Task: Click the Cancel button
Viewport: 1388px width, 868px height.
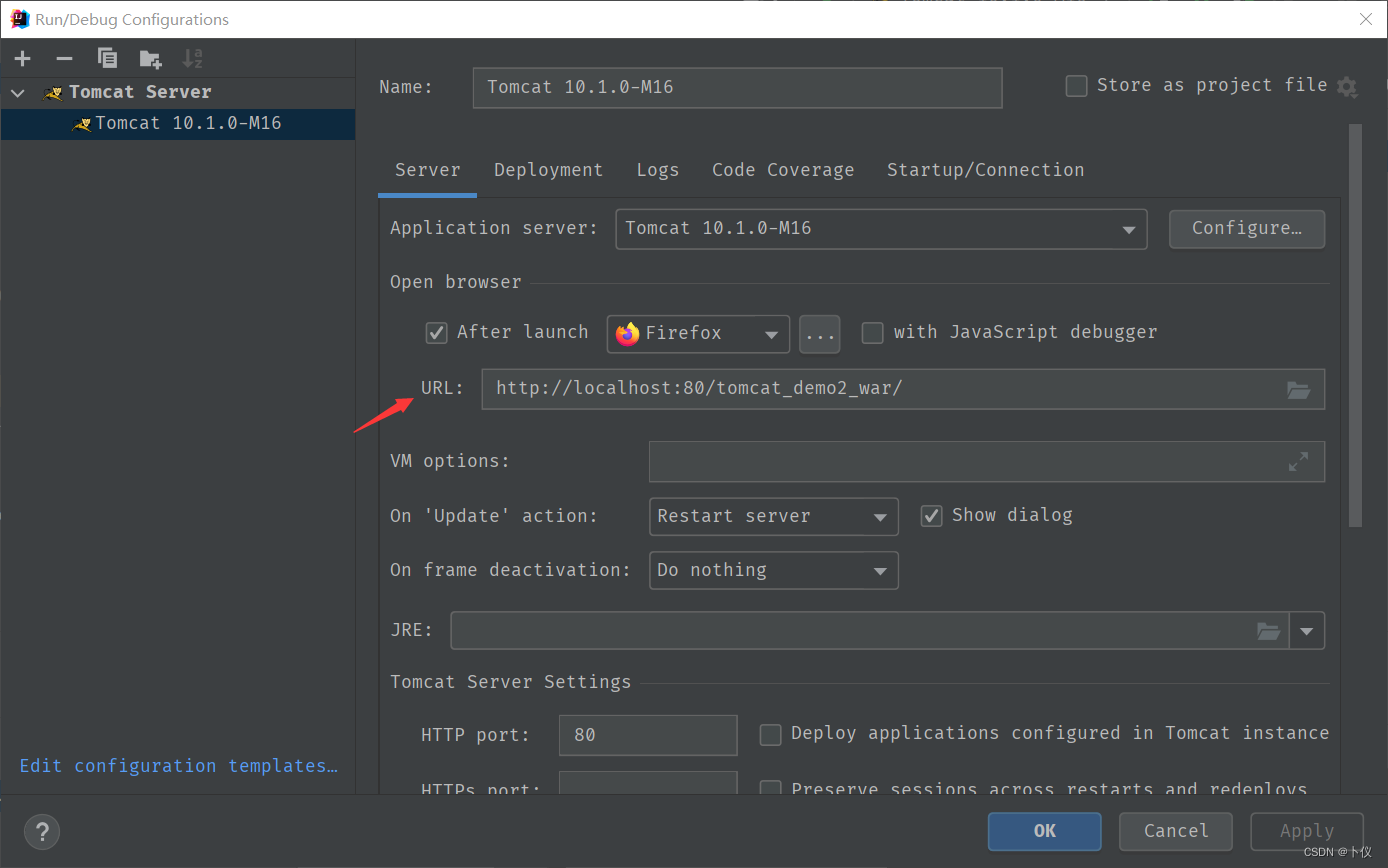Action: pyautogui.click(x=1176, y=831)
